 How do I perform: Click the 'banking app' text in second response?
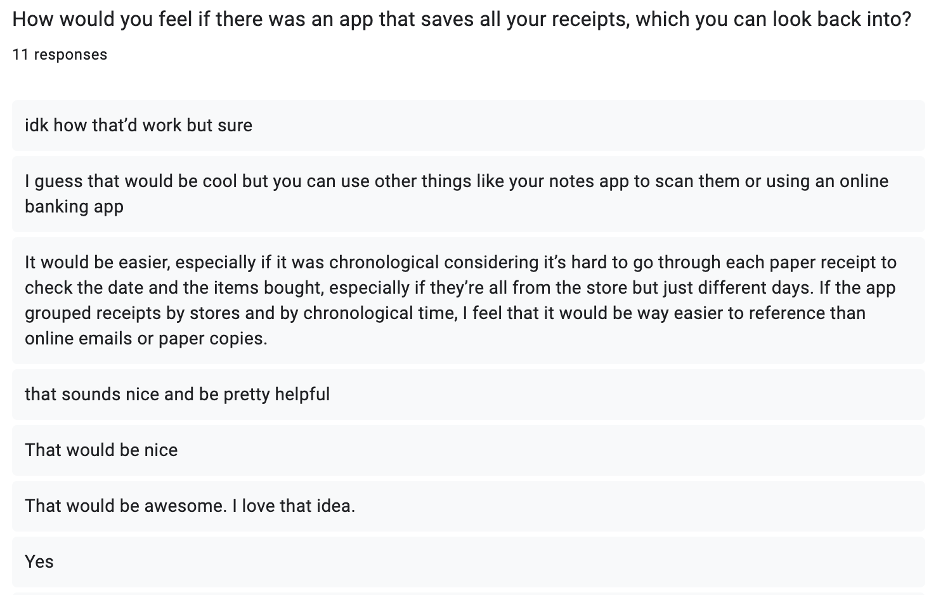tap(74, 207)
